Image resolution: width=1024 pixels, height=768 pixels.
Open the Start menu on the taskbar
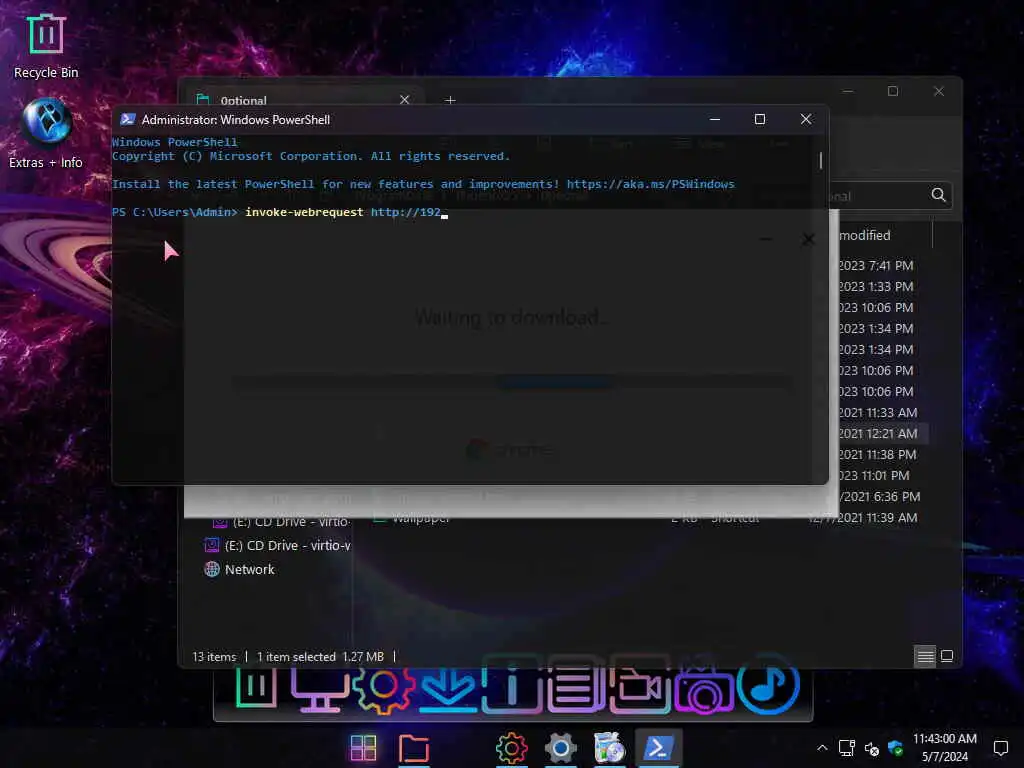point(363,748)
